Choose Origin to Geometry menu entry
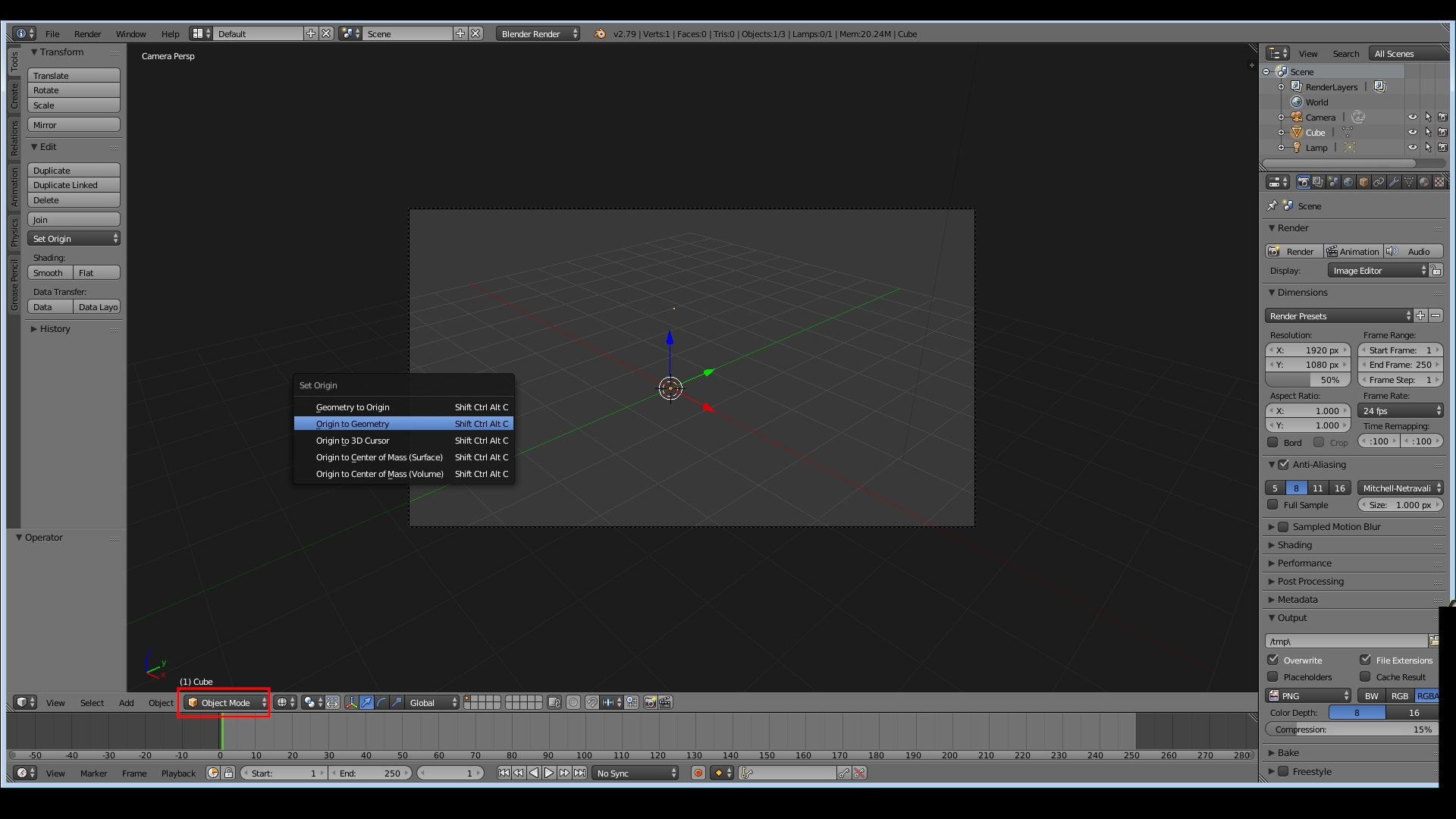 point(404,423)
